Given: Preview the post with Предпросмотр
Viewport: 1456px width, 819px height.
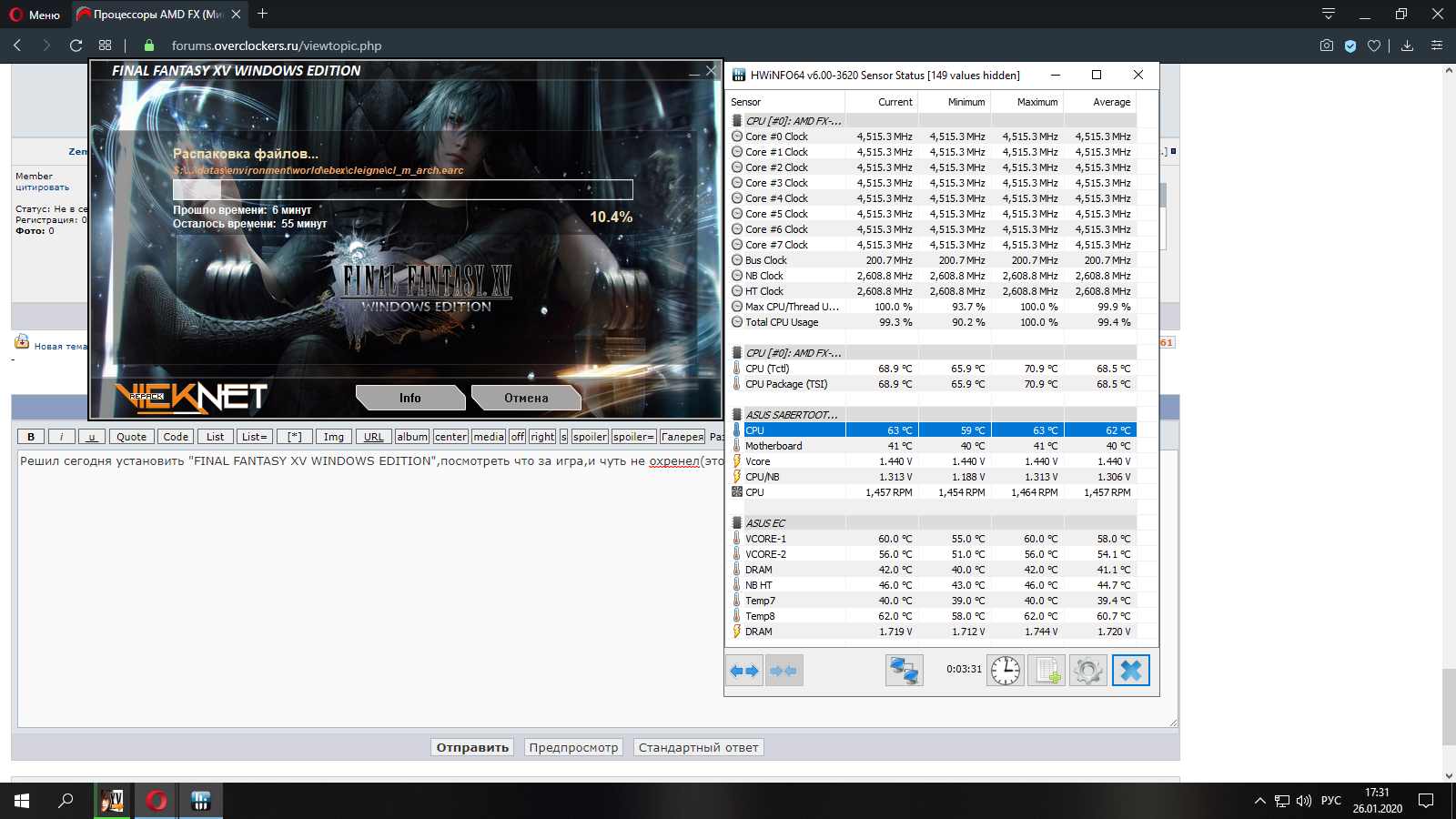Looking at the screenshot, I should tap(573, 747).
